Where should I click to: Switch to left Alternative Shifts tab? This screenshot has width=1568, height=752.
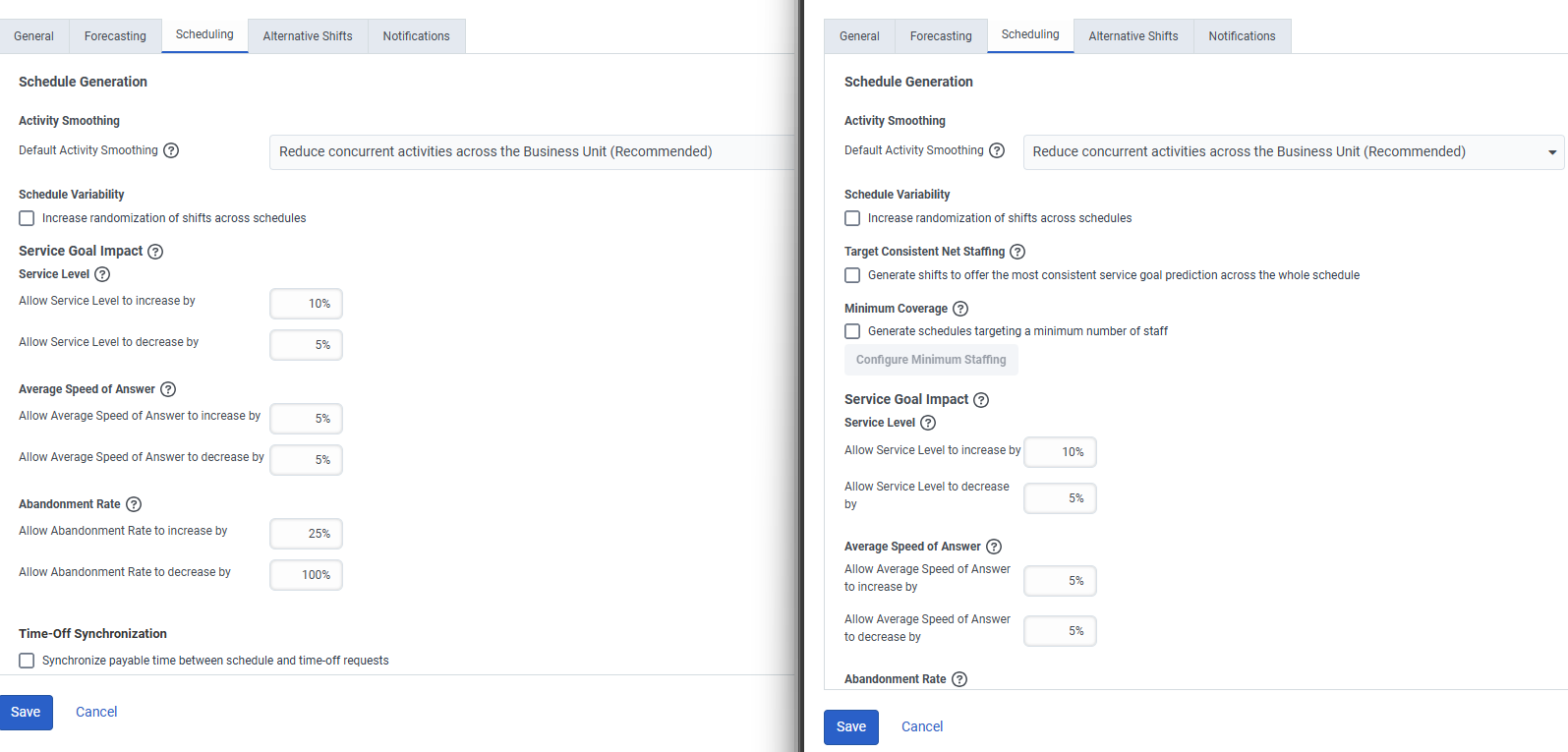click(308, 36)
